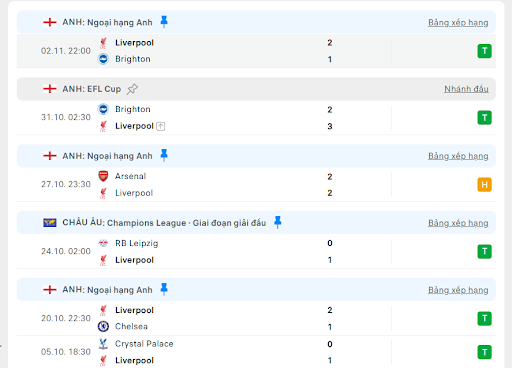Toggle the Champions League pin icon
The width and height of the screenshot is (512, 368).
tap(277, 222)
